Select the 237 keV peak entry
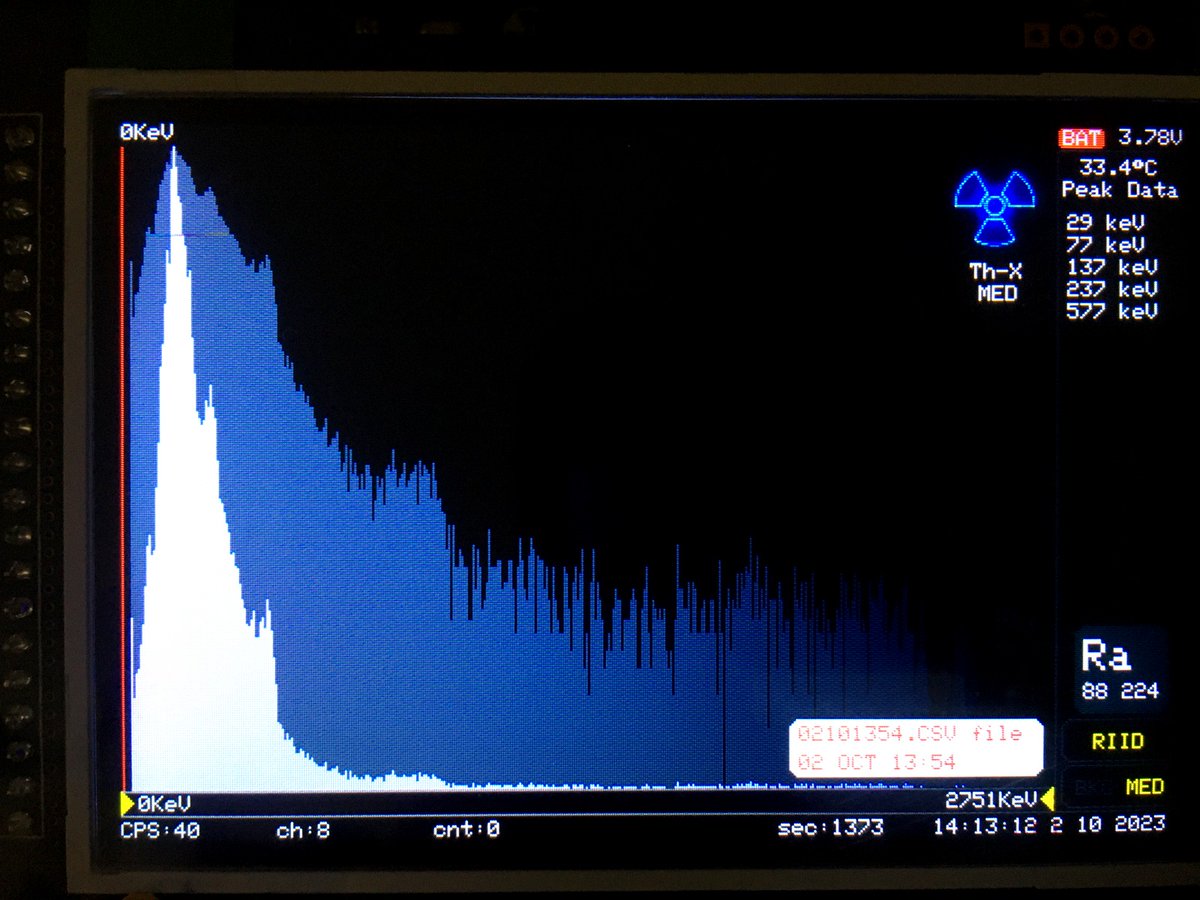 pos(1112,289)
